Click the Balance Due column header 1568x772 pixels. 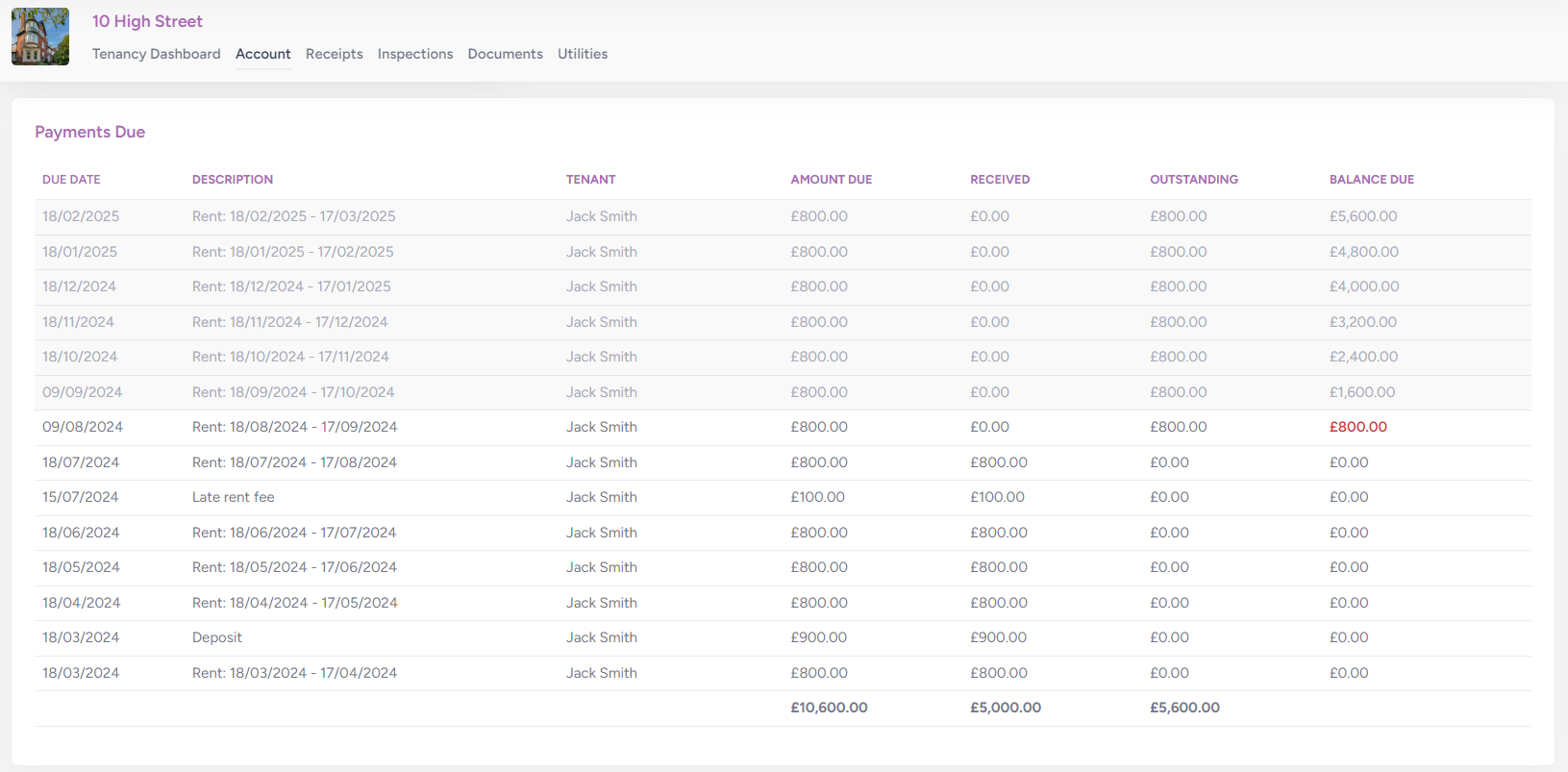pyautogui.click(x=1371, y=180)
